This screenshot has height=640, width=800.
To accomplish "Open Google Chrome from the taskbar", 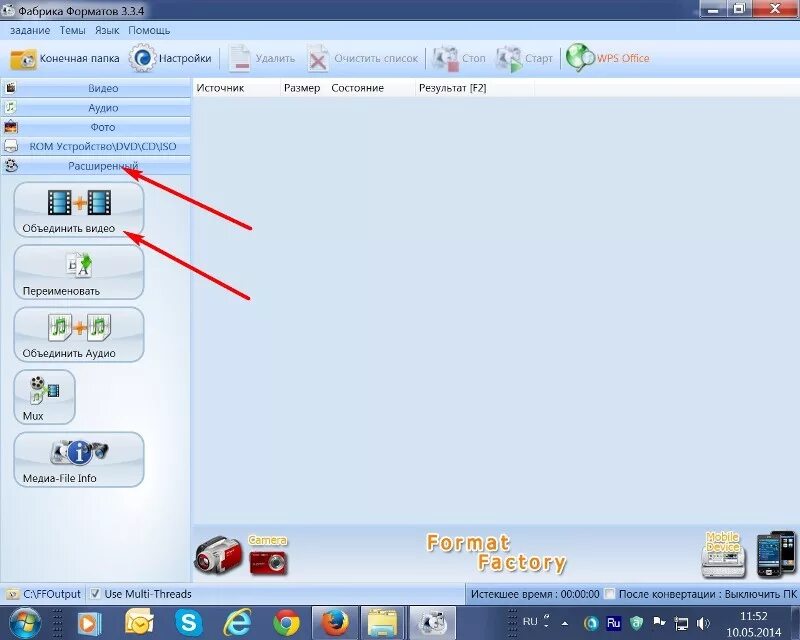I will [286, 623].
